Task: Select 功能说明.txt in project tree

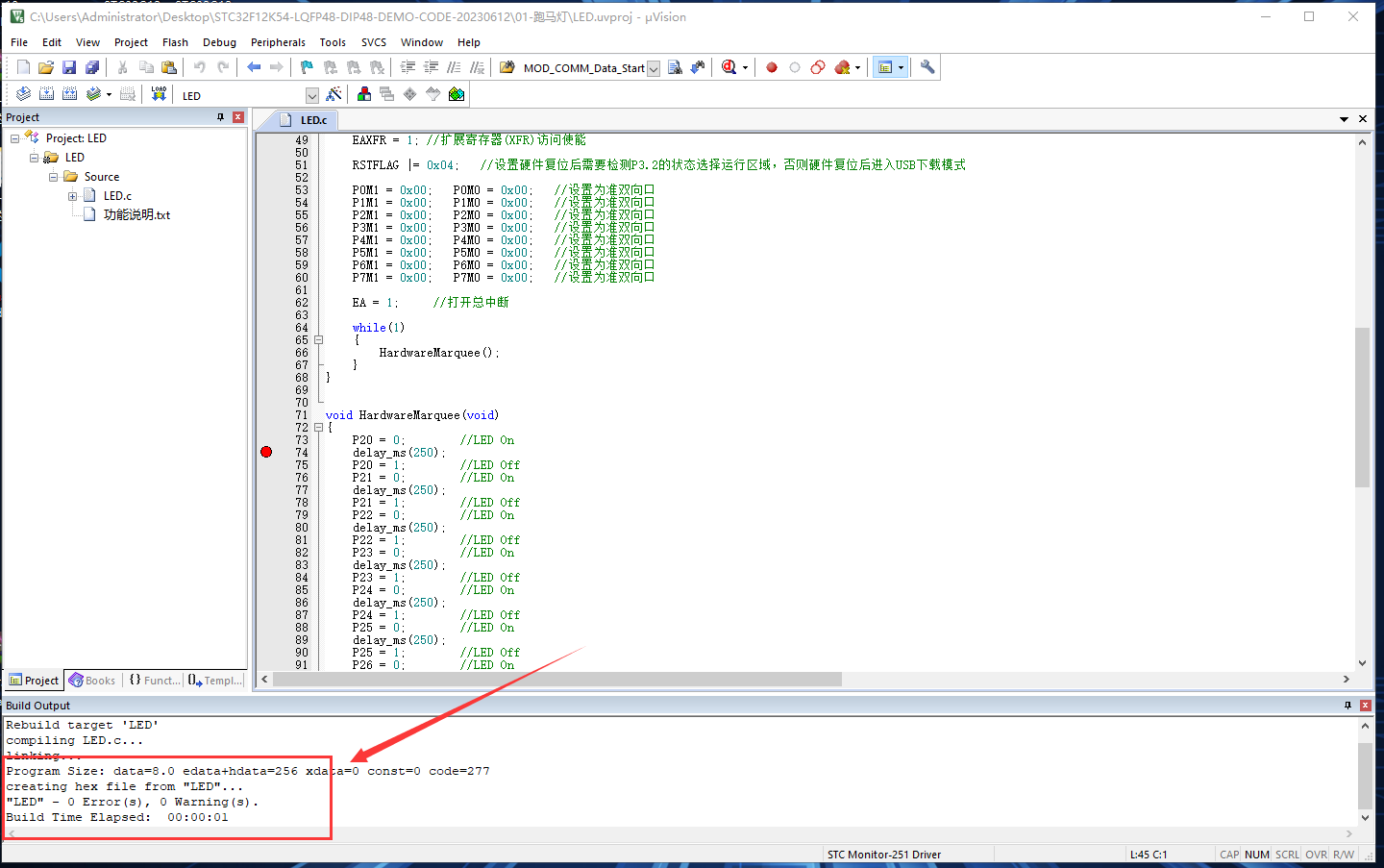Action: click(136, 215)
